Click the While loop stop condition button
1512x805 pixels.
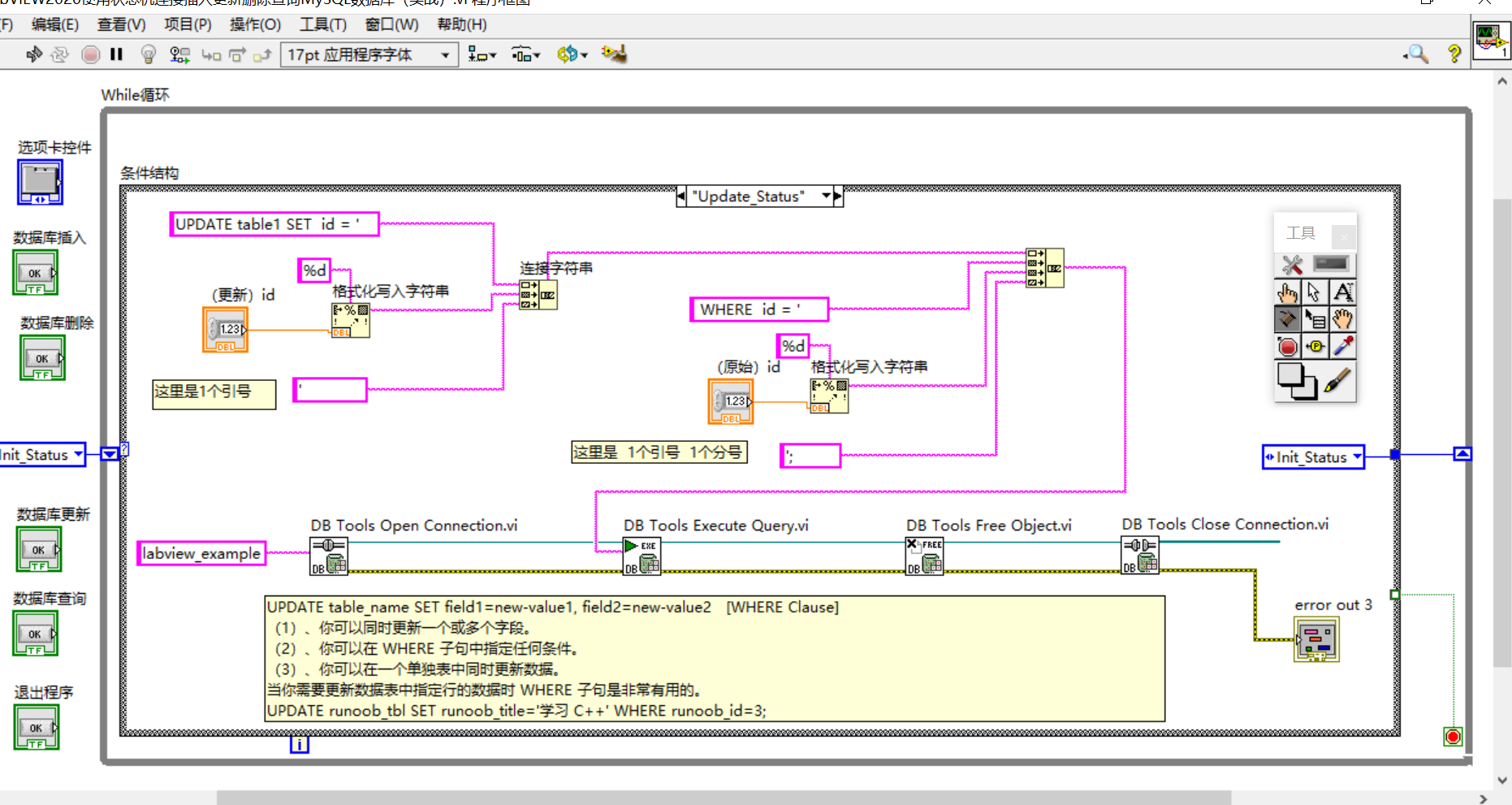1453,736
